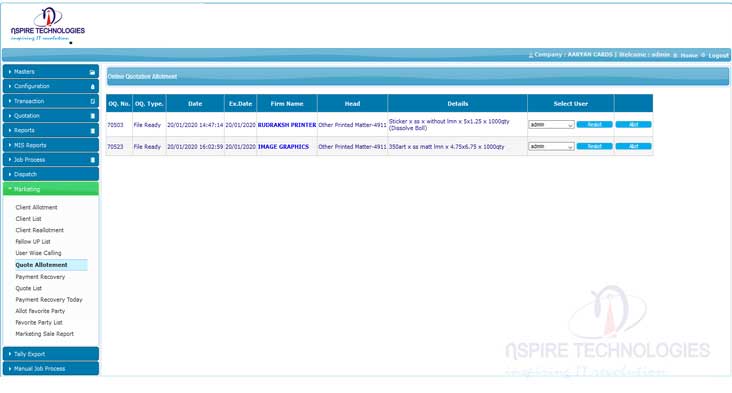732x393 pixels.
Task: Click Allot button for RUDRAKSH PRINTER row
Action: [633, 125]
